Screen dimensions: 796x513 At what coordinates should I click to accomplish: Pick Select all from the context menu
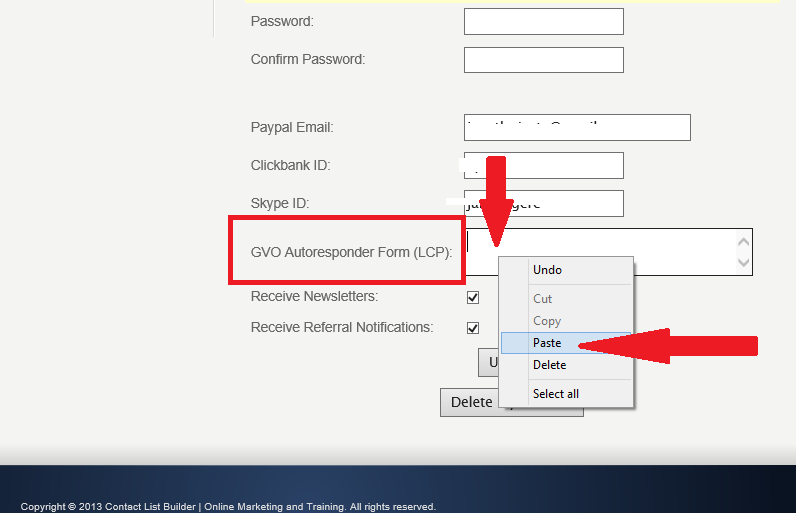point(556,394)
